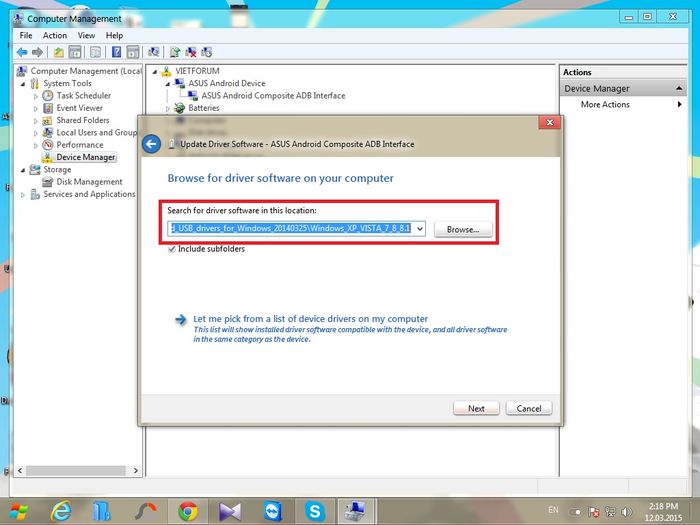Toggle the Show/Hide Console Tree toolbar icon
This screenshot has height=525, width=700.
75,52
